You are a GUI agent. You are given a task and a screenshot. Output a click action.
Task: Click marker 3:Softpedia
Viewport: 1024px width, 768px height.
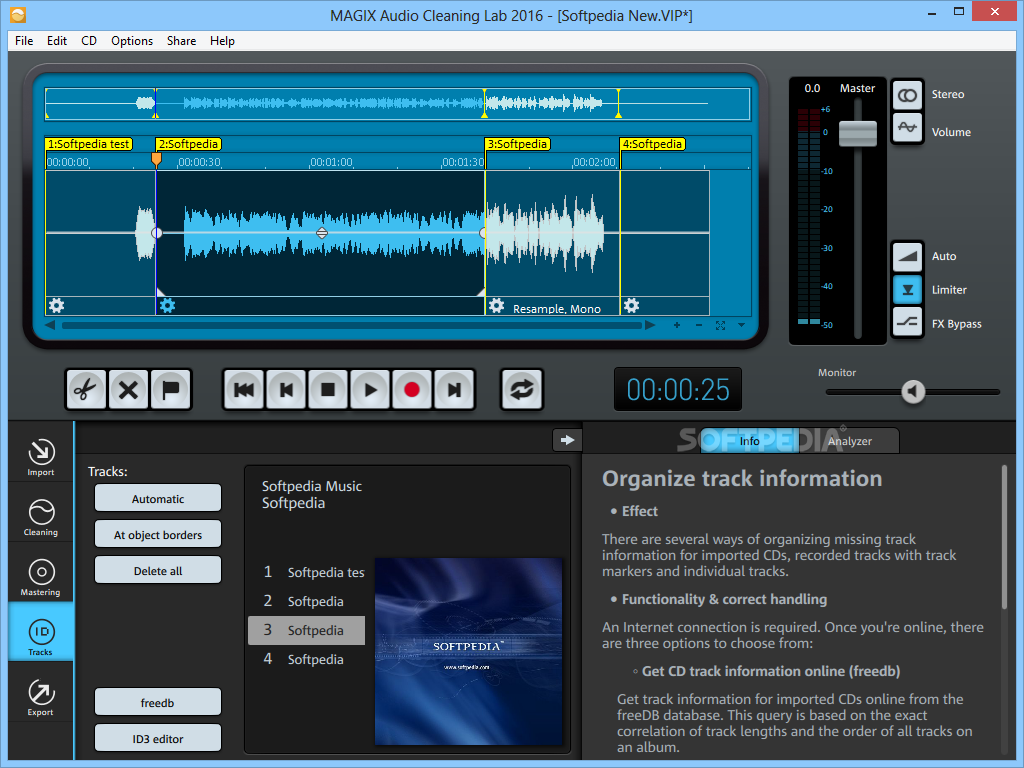click(518, 144)
